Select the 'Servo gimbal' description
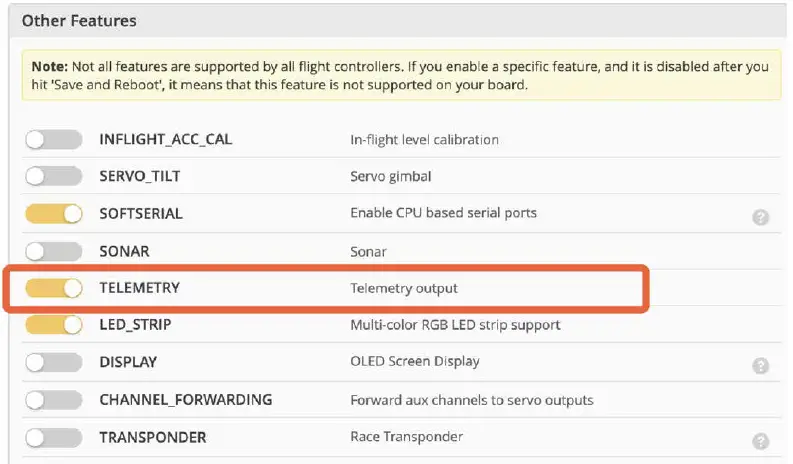This screenshot has width=793, height=464. (391, 177)
